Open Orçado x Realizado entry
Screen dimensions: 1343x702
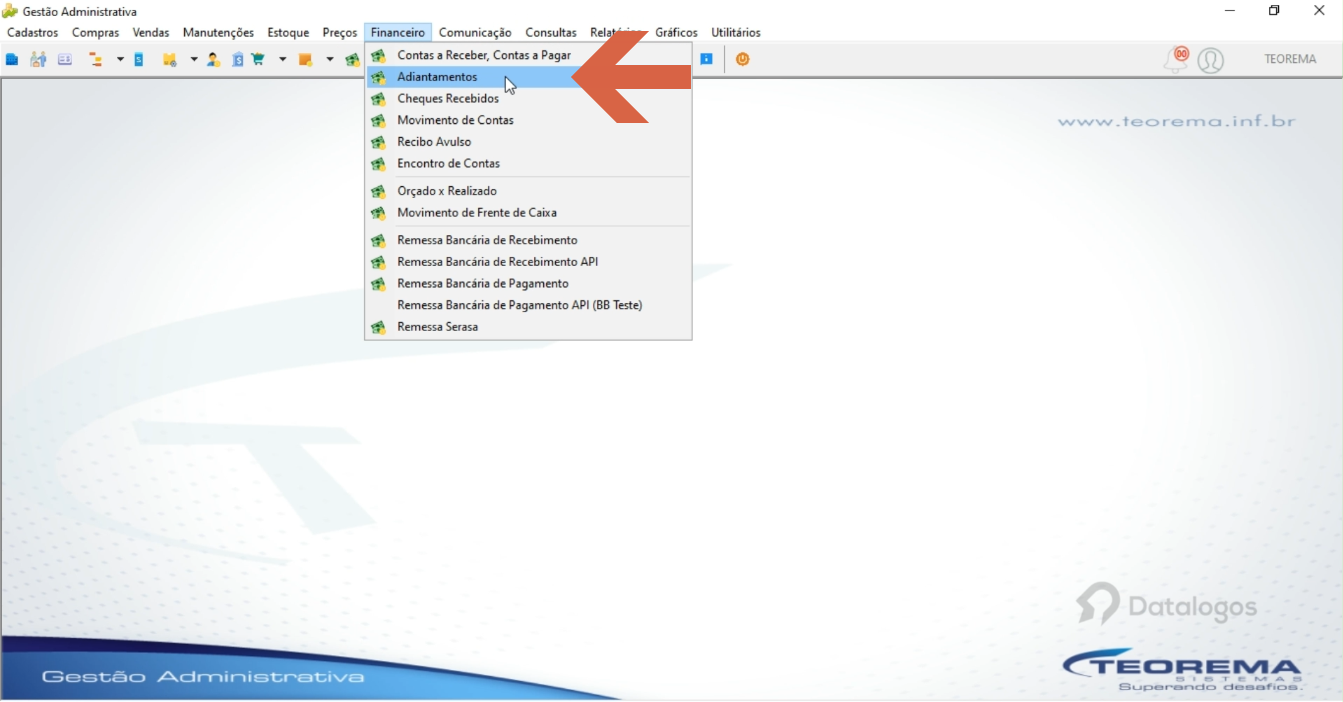pyautogui.click(x=528, y=191)
